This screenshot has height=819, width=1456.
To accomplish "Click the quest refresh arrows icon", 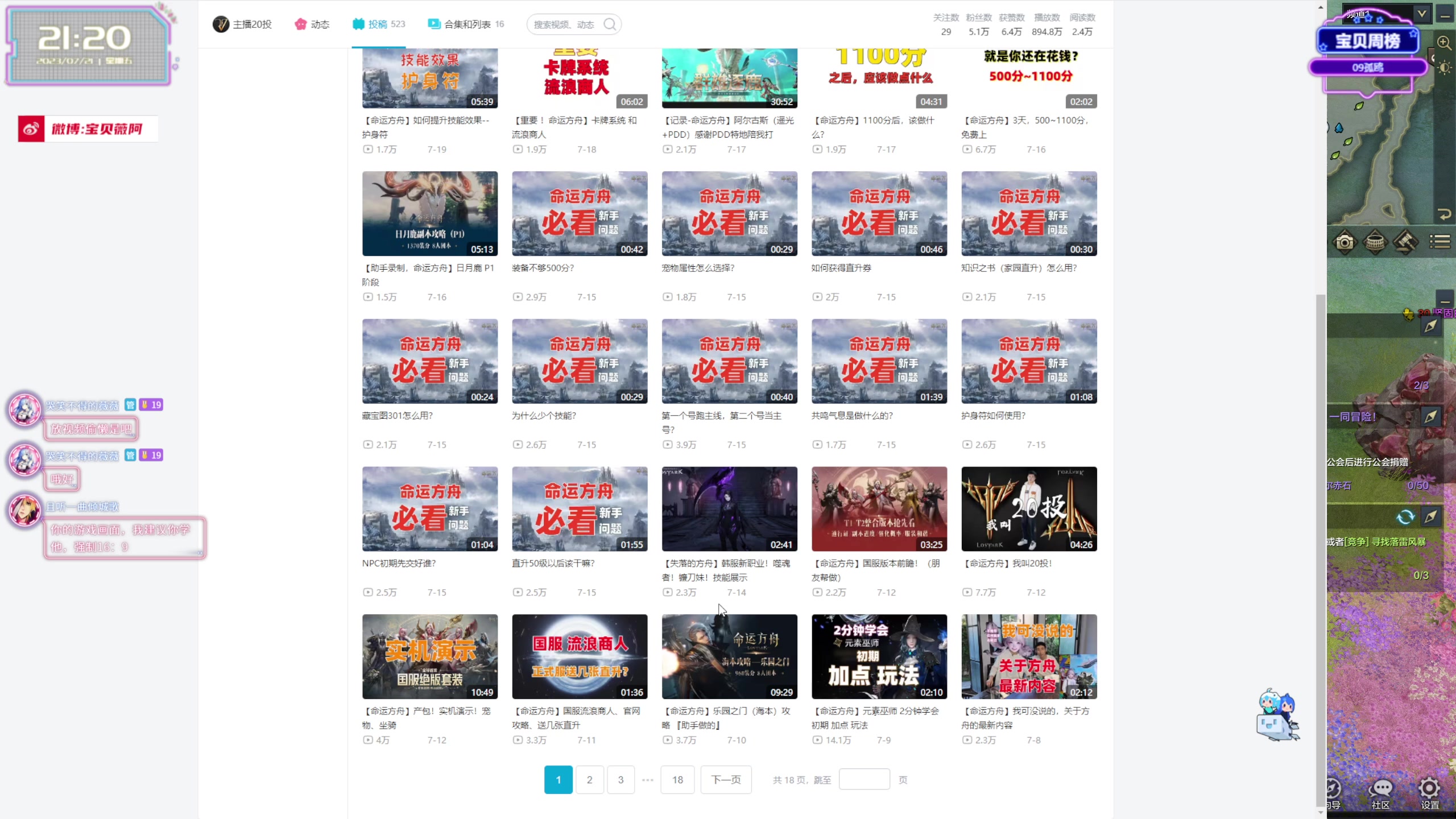I will tap(1405, 517).
